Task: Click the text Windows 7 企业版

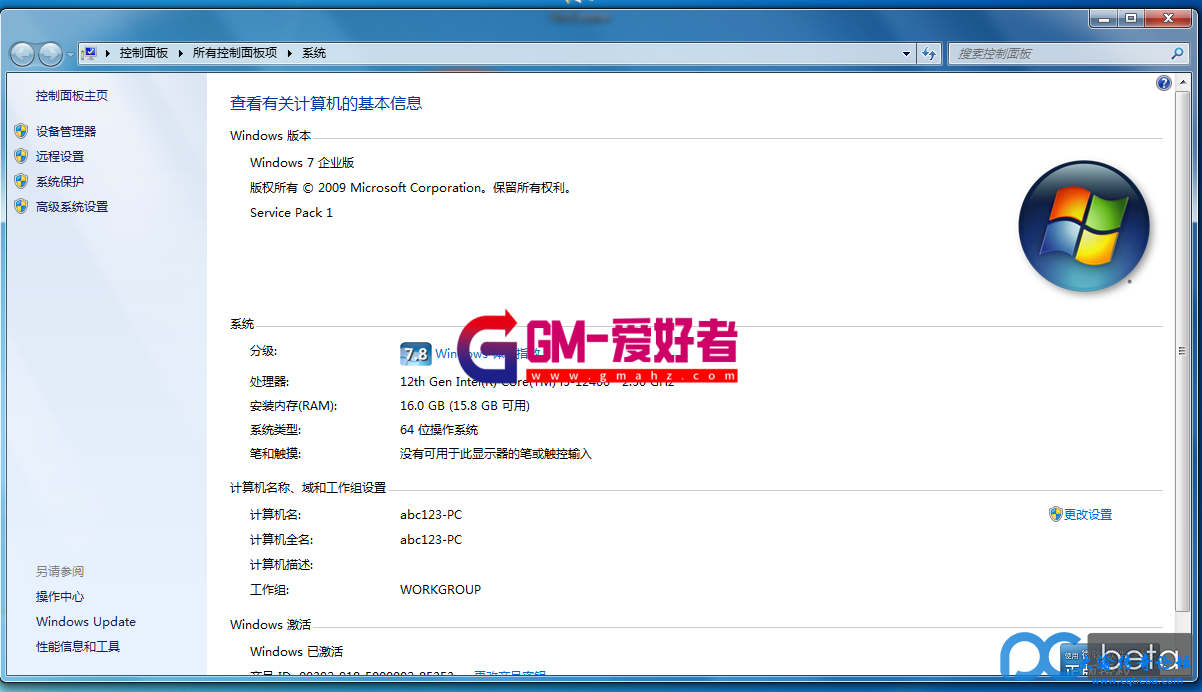Action: (x=302, y=162)
